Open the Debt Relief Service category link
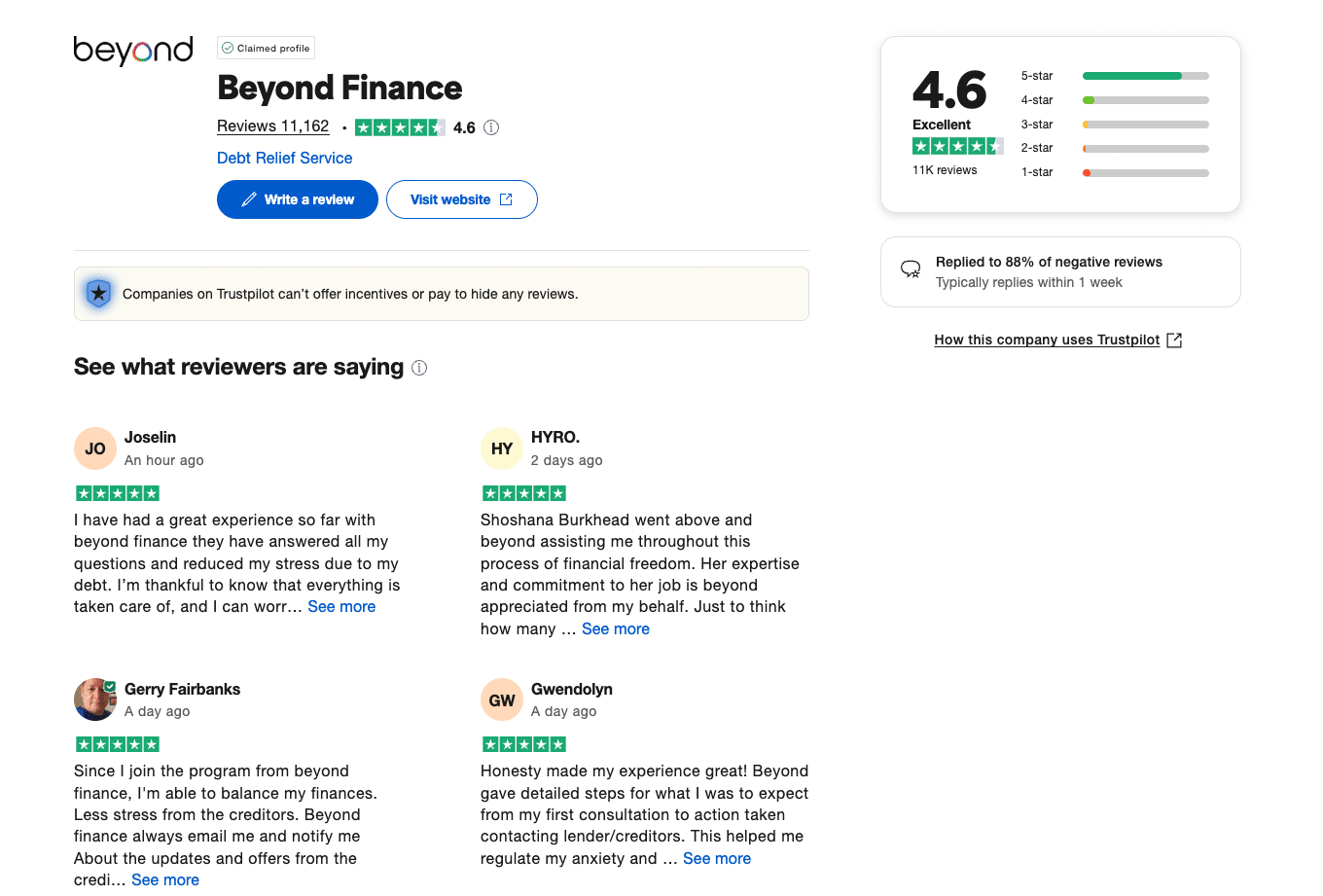1323x896 pixels. point(284,158)
